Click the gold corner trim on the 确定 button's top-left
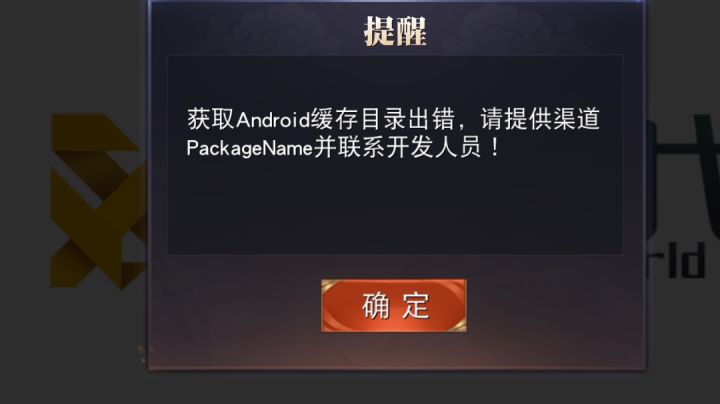This screenshot has width=720, height=404. tap(329, 286)
